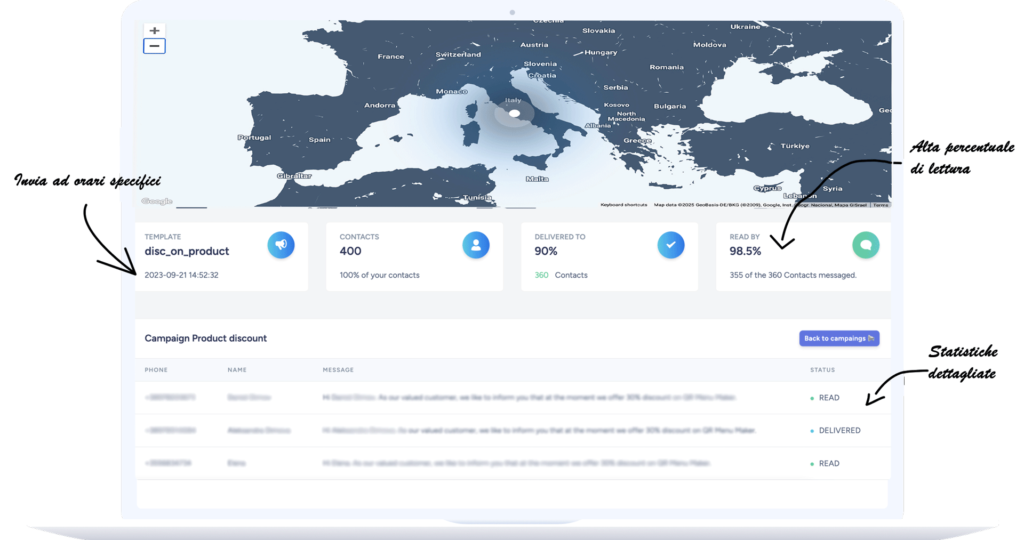This screenshot has width=1024, height=540.
Task: Go back to campaigns
Action: pyautogui.click(x=839, y=338)
